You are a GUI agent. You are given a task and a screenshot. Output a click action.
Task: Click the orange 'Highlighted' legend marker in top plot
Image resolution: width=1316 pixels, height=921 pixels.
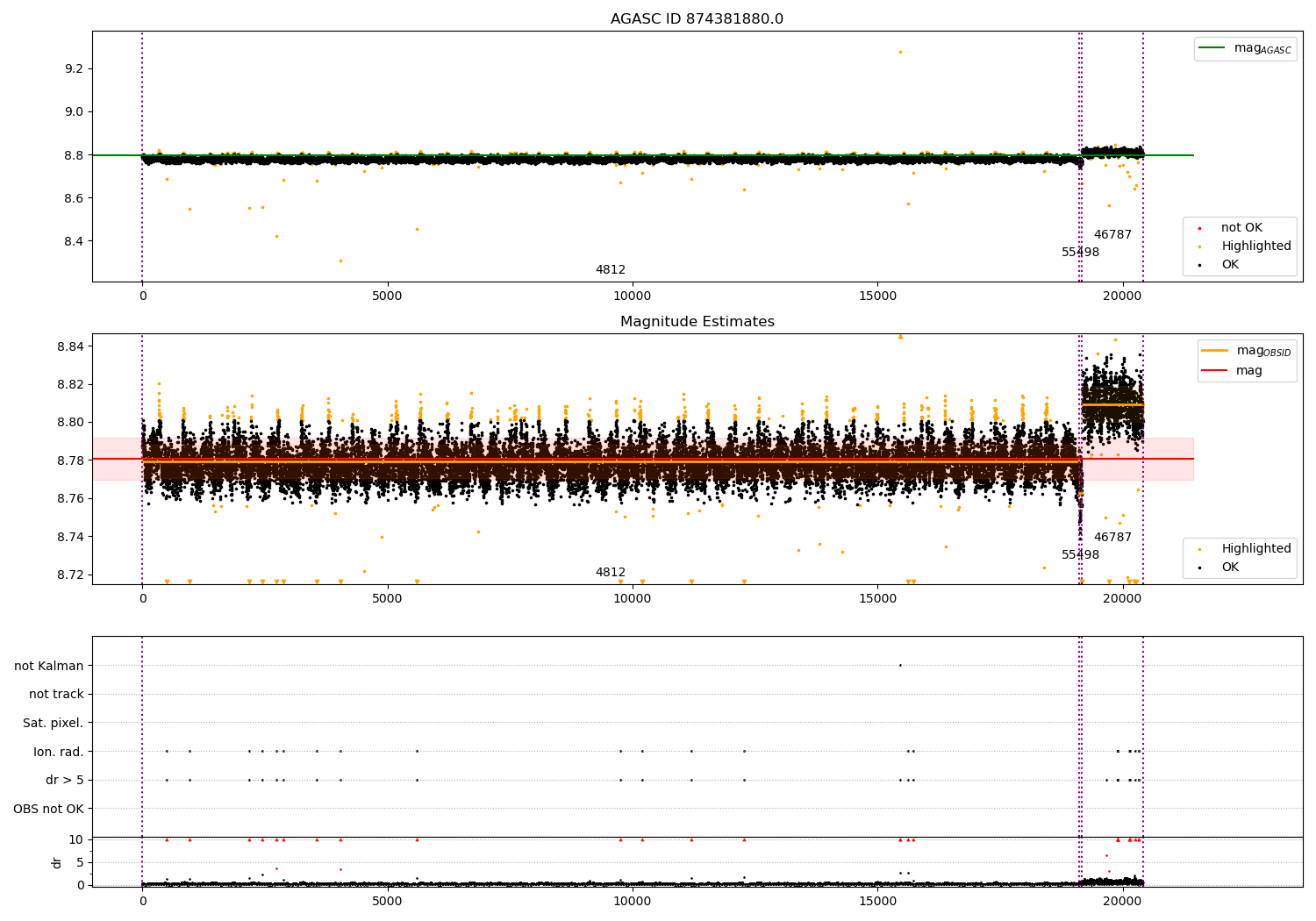pyautogui.click(x=1199, y=246)
